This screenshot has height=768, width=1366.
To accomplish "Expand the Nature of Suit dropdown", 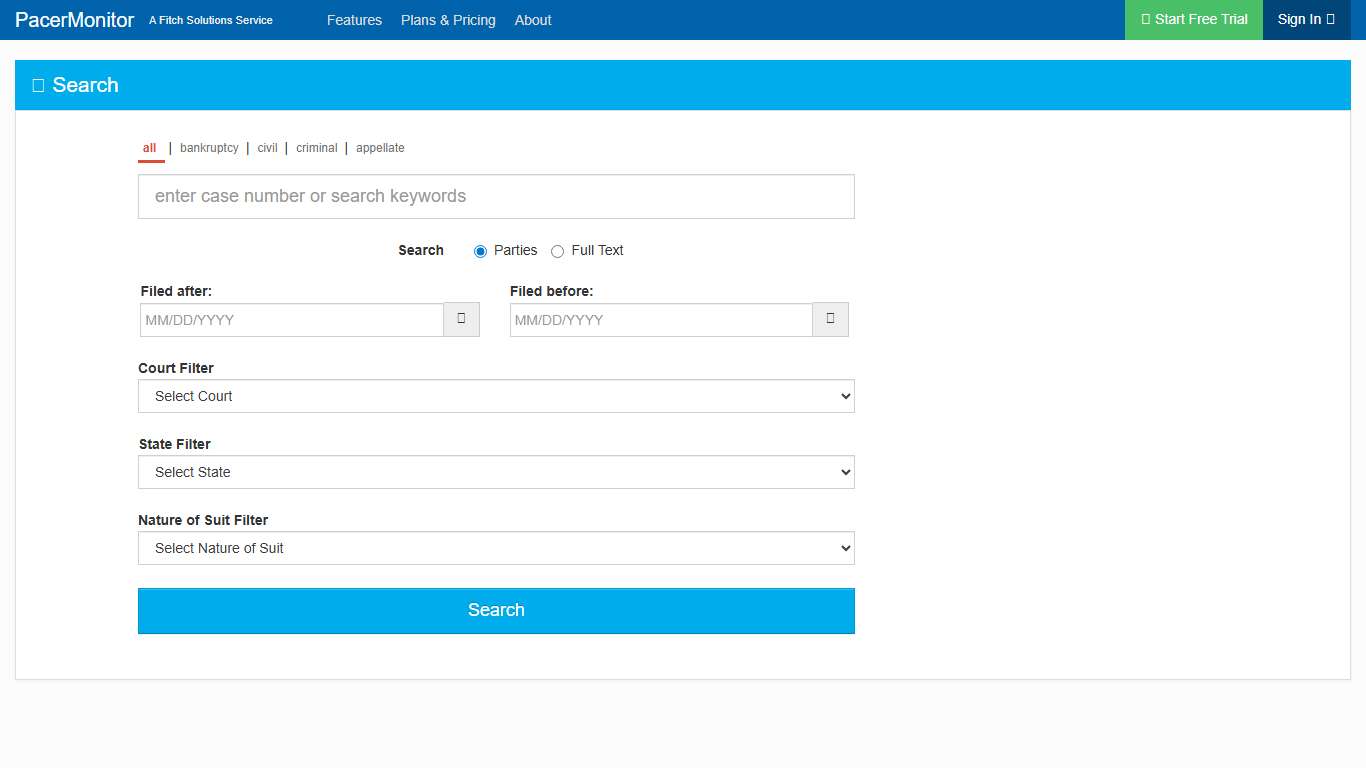I will pos(496,548).
